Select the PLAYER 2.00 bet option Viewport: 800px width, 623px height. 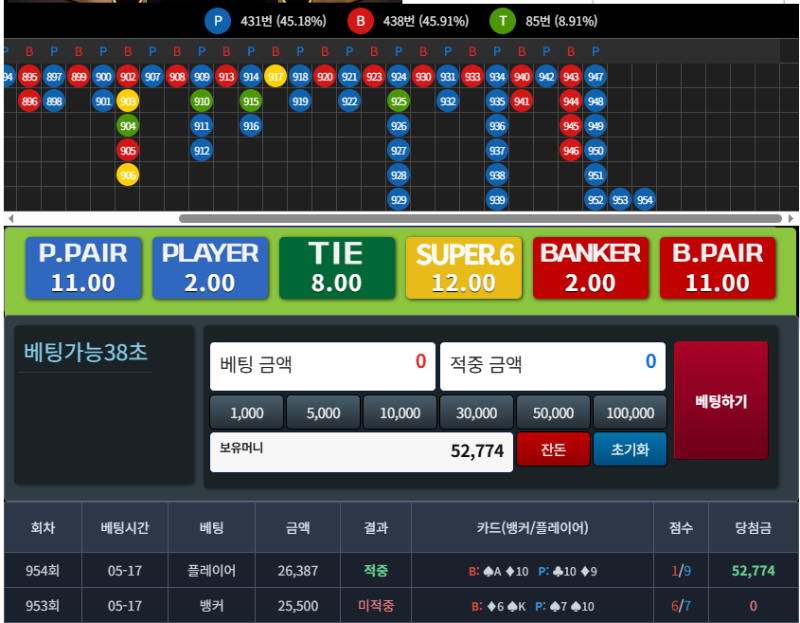tap(211, 268)
